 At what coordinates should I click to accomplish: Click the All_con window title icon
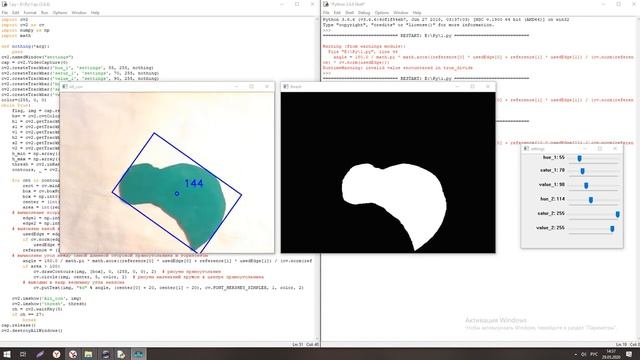coord(65,87)
